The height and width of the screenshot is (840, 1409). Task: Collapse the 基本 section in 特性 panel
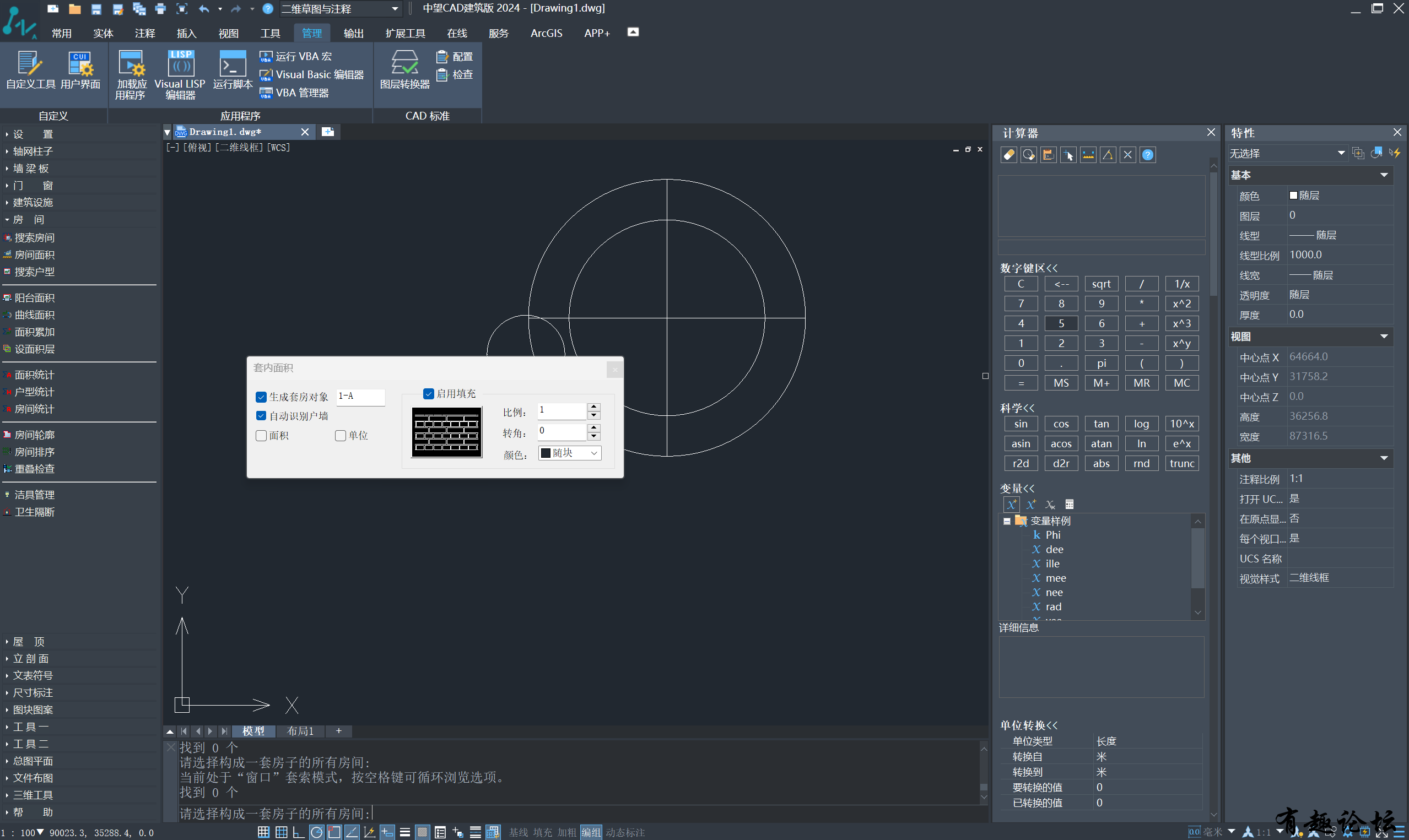pos(1384,176)
